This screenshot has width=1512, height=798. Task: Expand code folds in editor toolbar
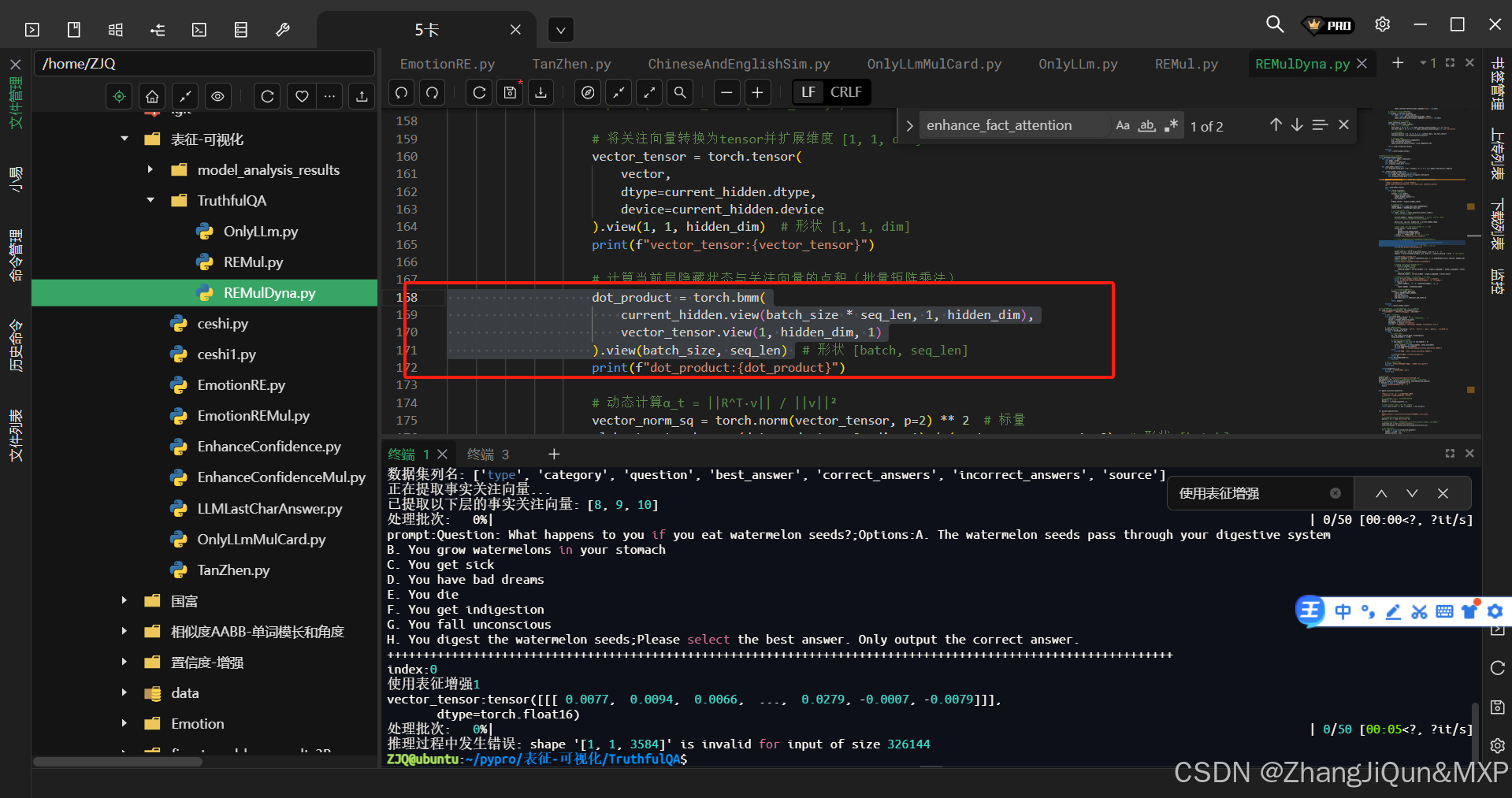(x=649, y=92)
